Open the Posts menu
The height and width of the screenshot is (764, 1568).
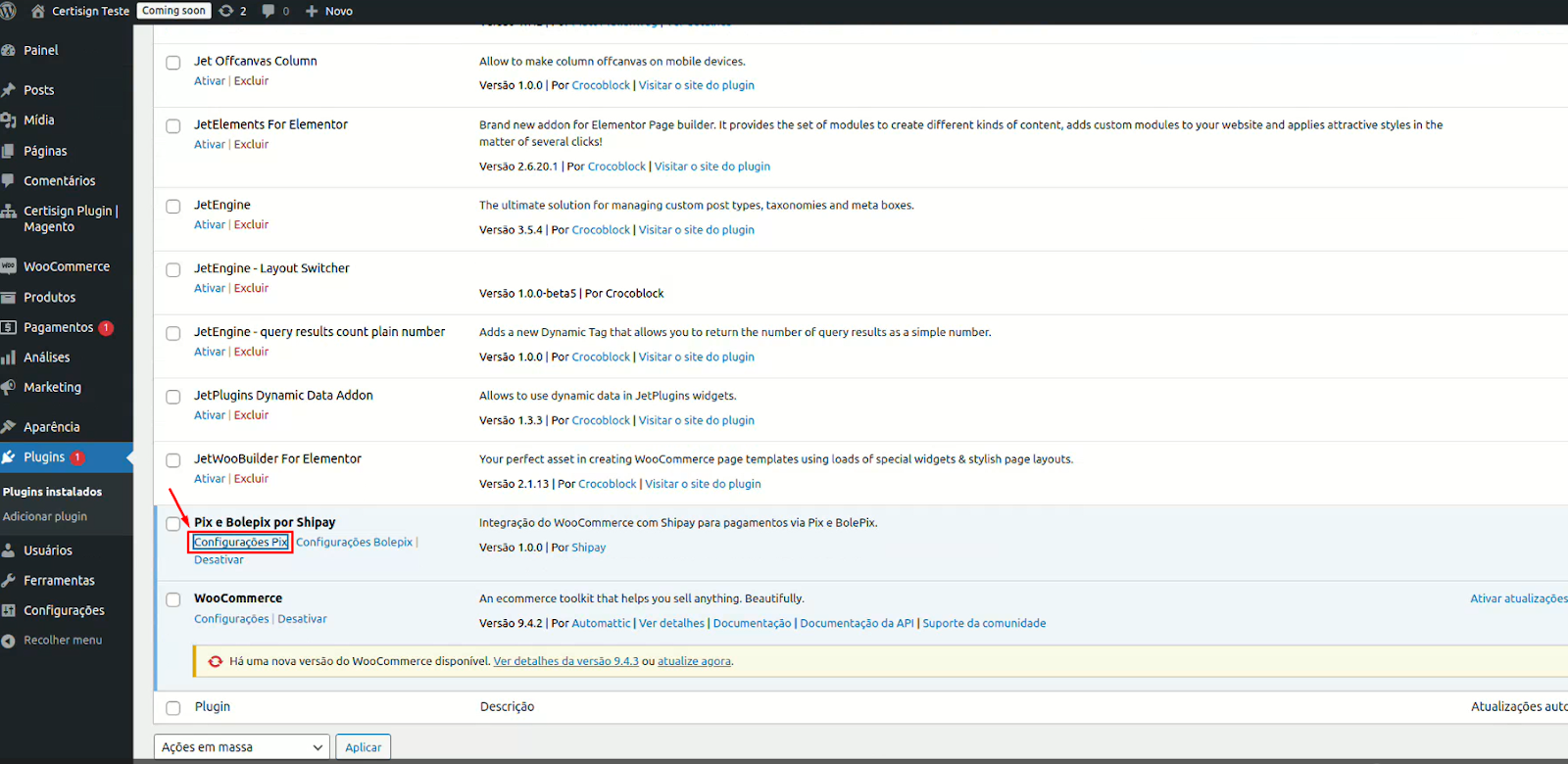(x=39, y=90)
